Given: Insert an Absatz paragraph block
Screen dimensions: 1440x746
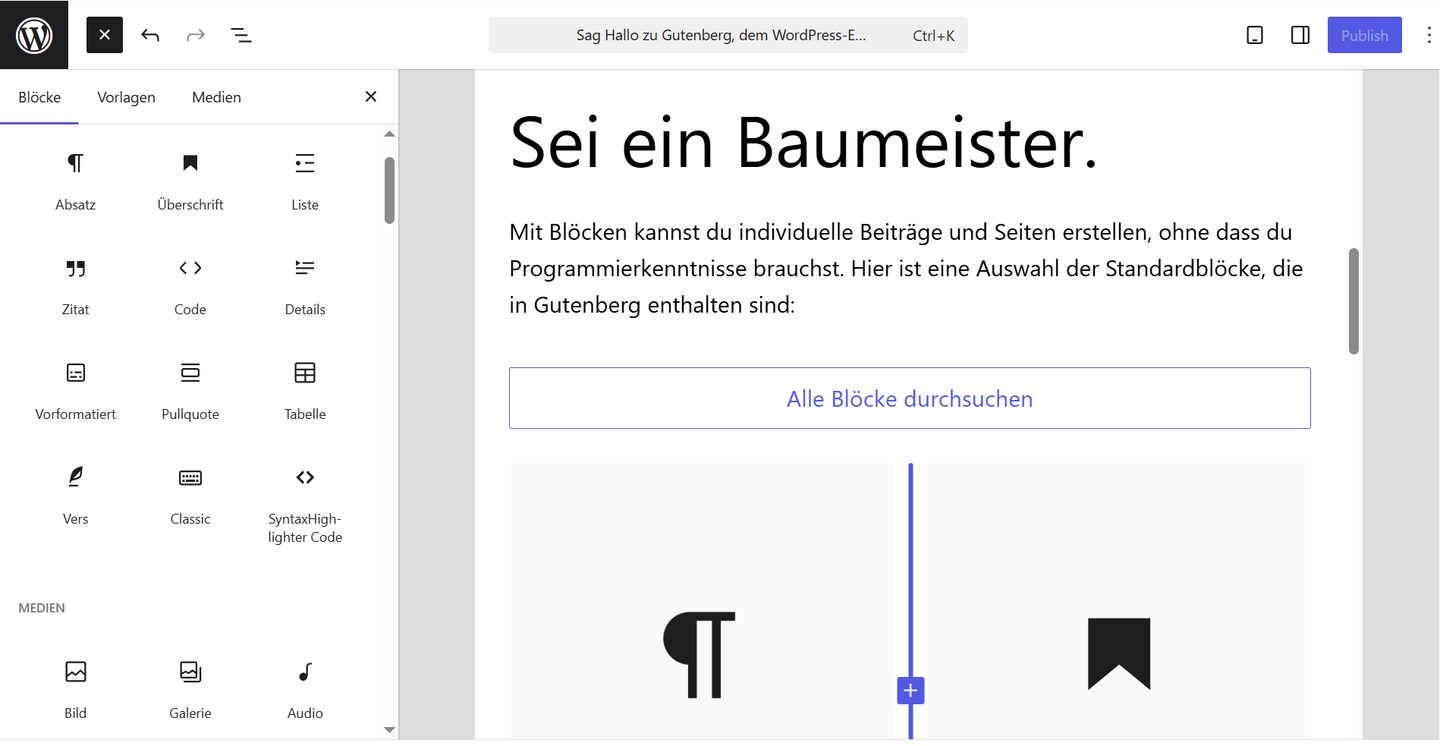Looking at the screenshot, I should [x=76, y=181].
